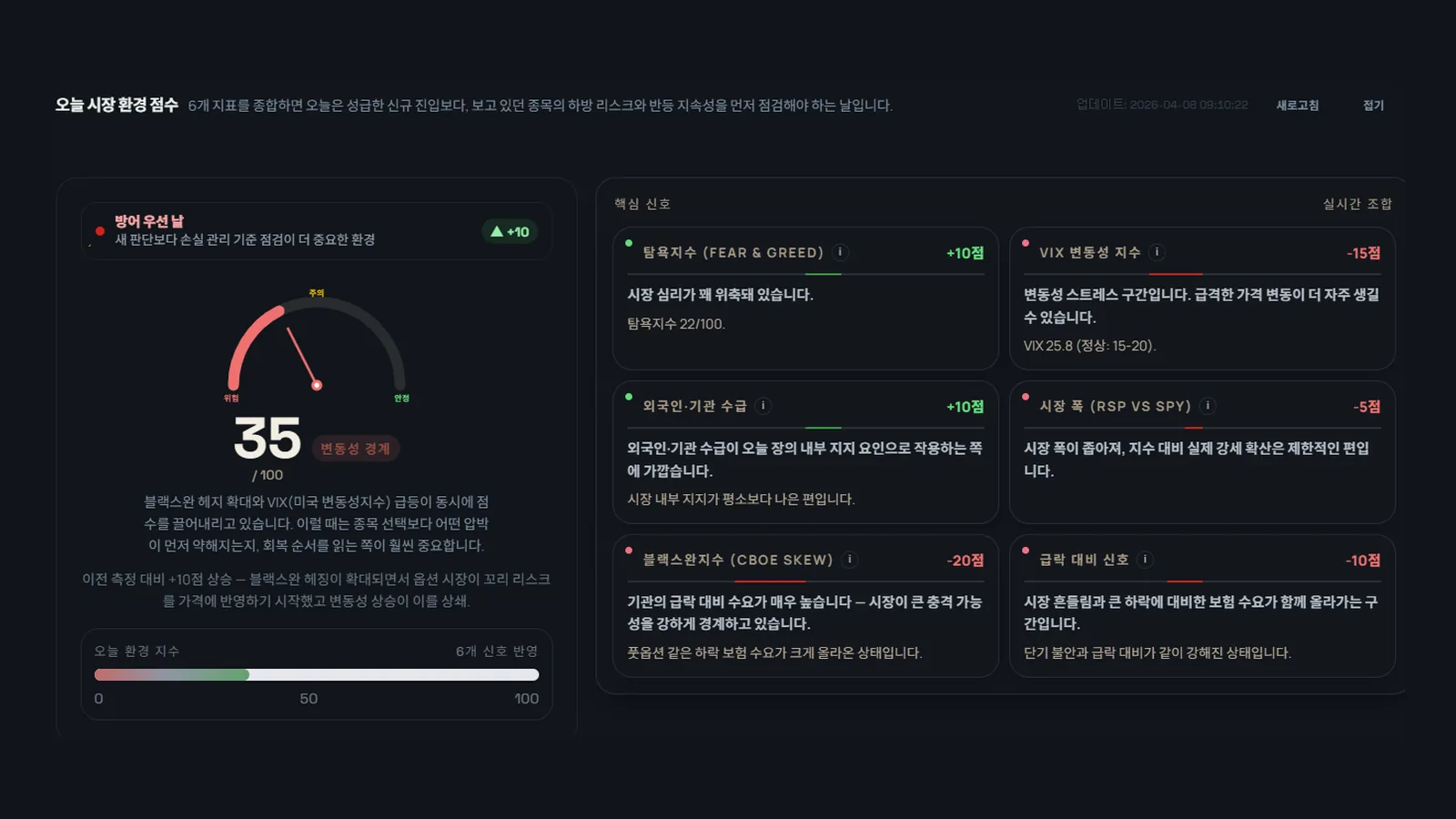Select the 핵심 신호 section header
The image size is (1456, 819).
tap(642, 204)
